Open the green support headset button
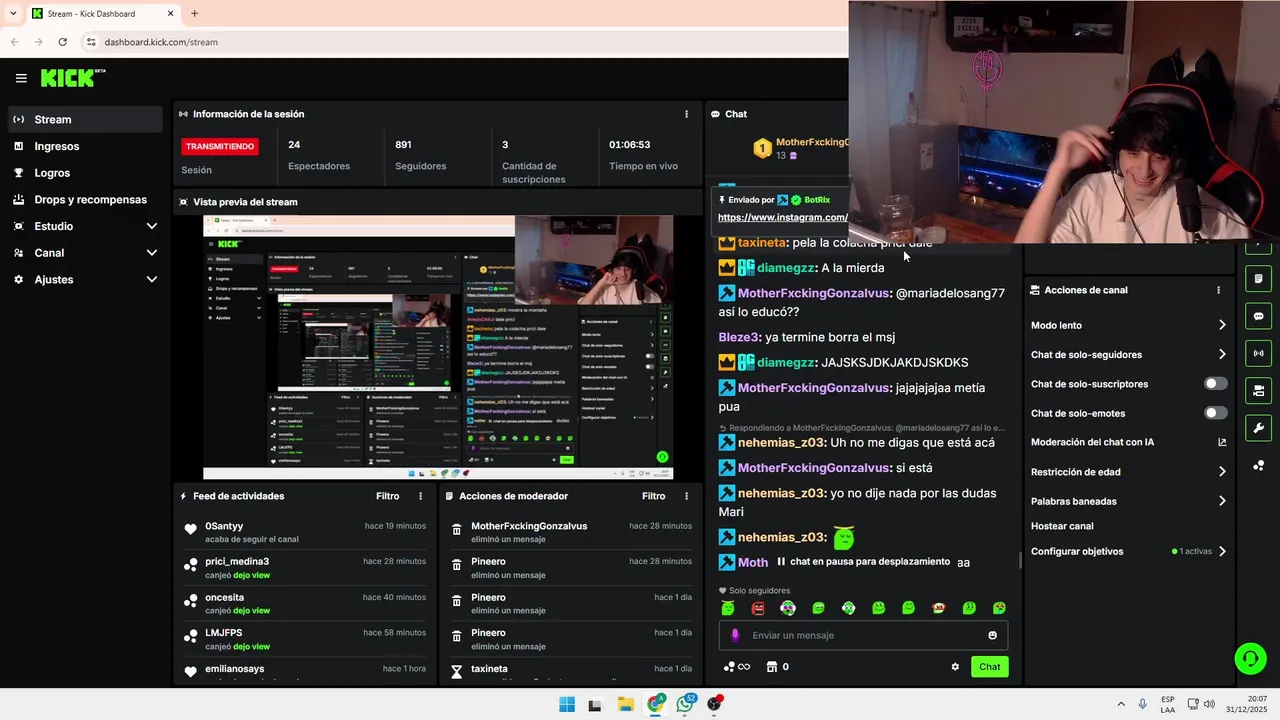Screen dimensions: 1280x720 [x=1250, y=658]
